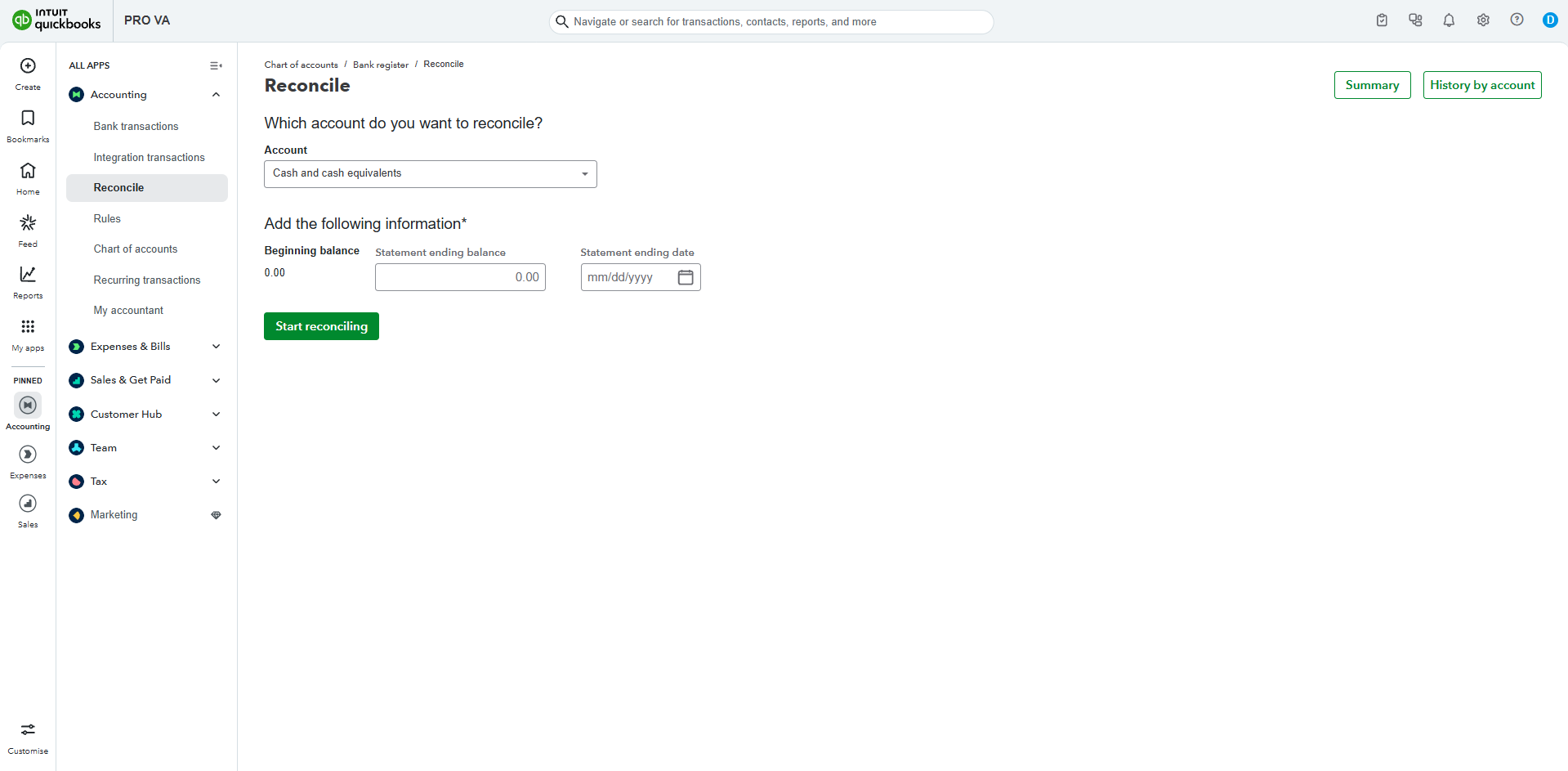The width and height of the screenshot is (1568, 771).
Task: Open the tasks clipboard icon in header
Action: point(1382,20)
